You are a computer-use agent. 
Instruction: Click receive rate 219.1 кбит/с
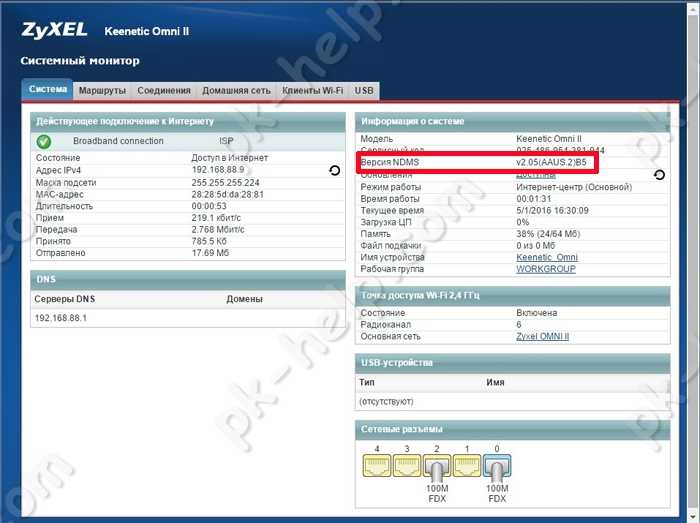point(216,218)
